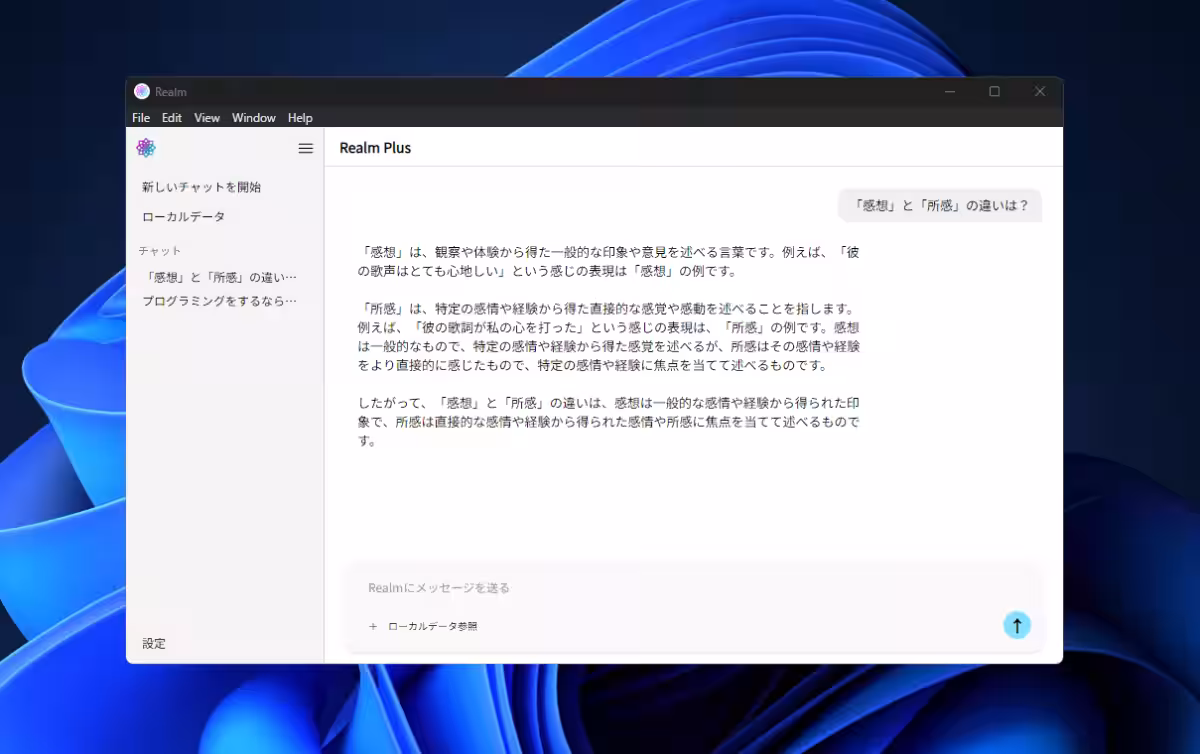Close the Realm window
The width and height of the screenshot is (1200, 754).
pos(1039,91)
